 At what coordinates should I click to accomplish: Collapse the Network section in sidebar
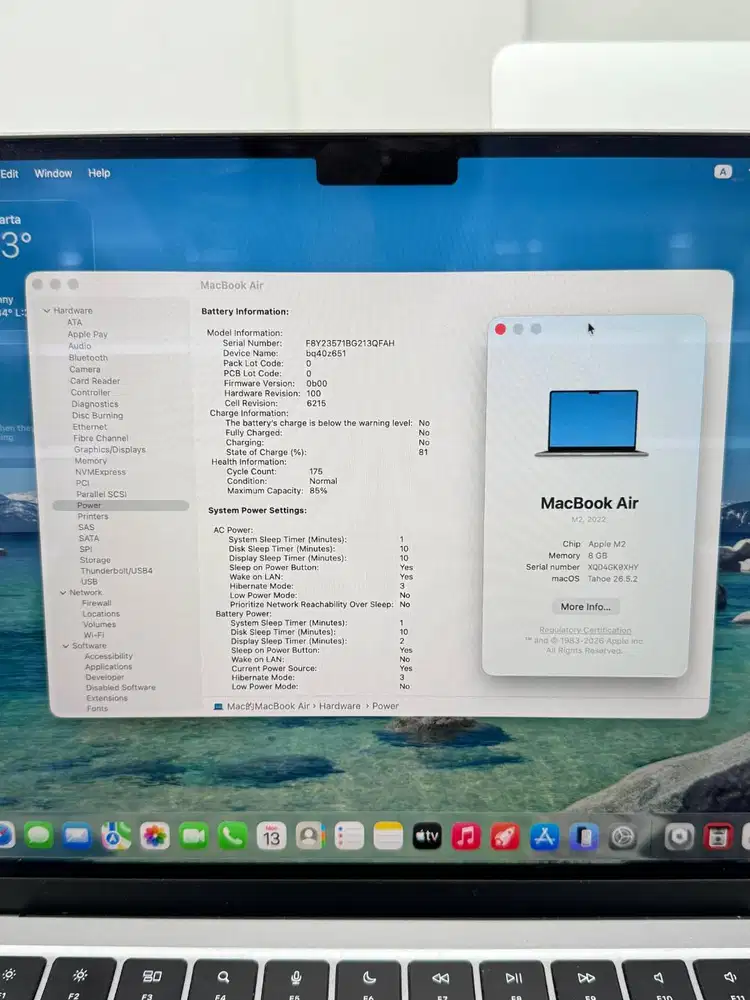point(62,592)
